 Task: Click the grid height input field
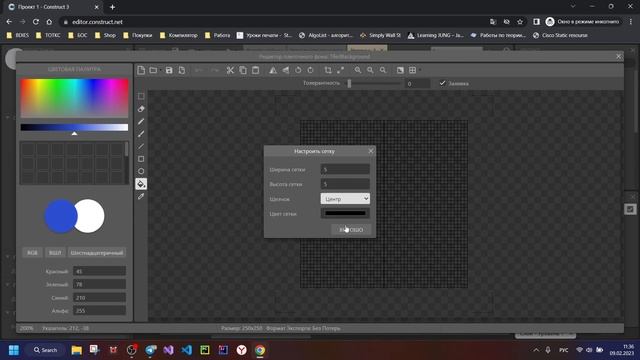tap(345, 184)
